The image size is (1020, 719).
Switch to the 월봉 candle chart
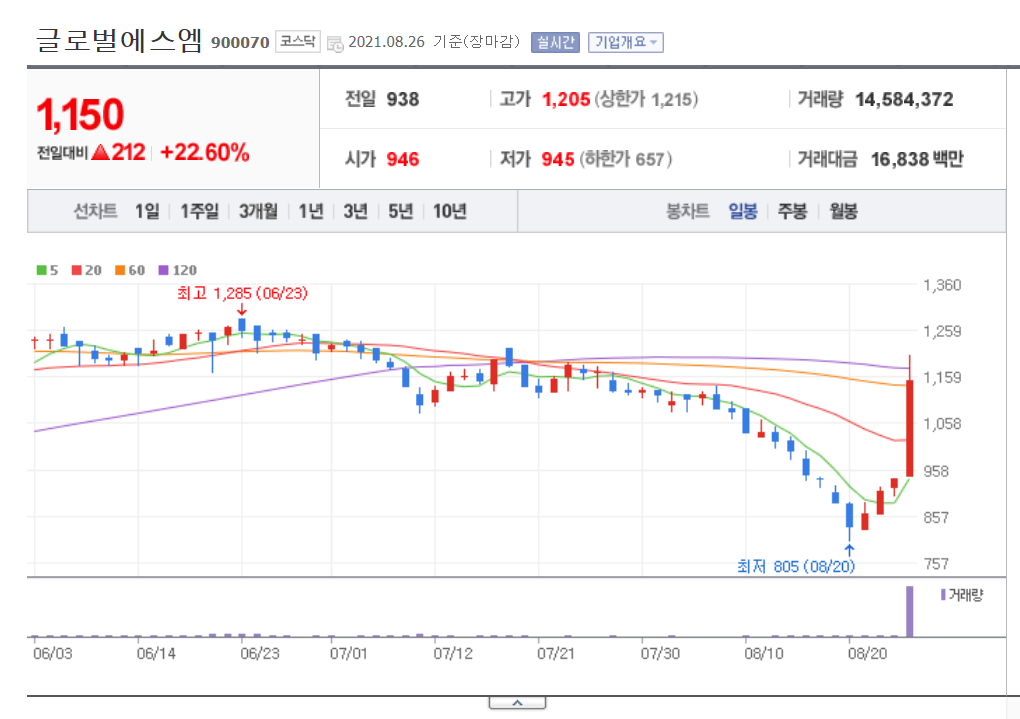click(x=843, y=211)
